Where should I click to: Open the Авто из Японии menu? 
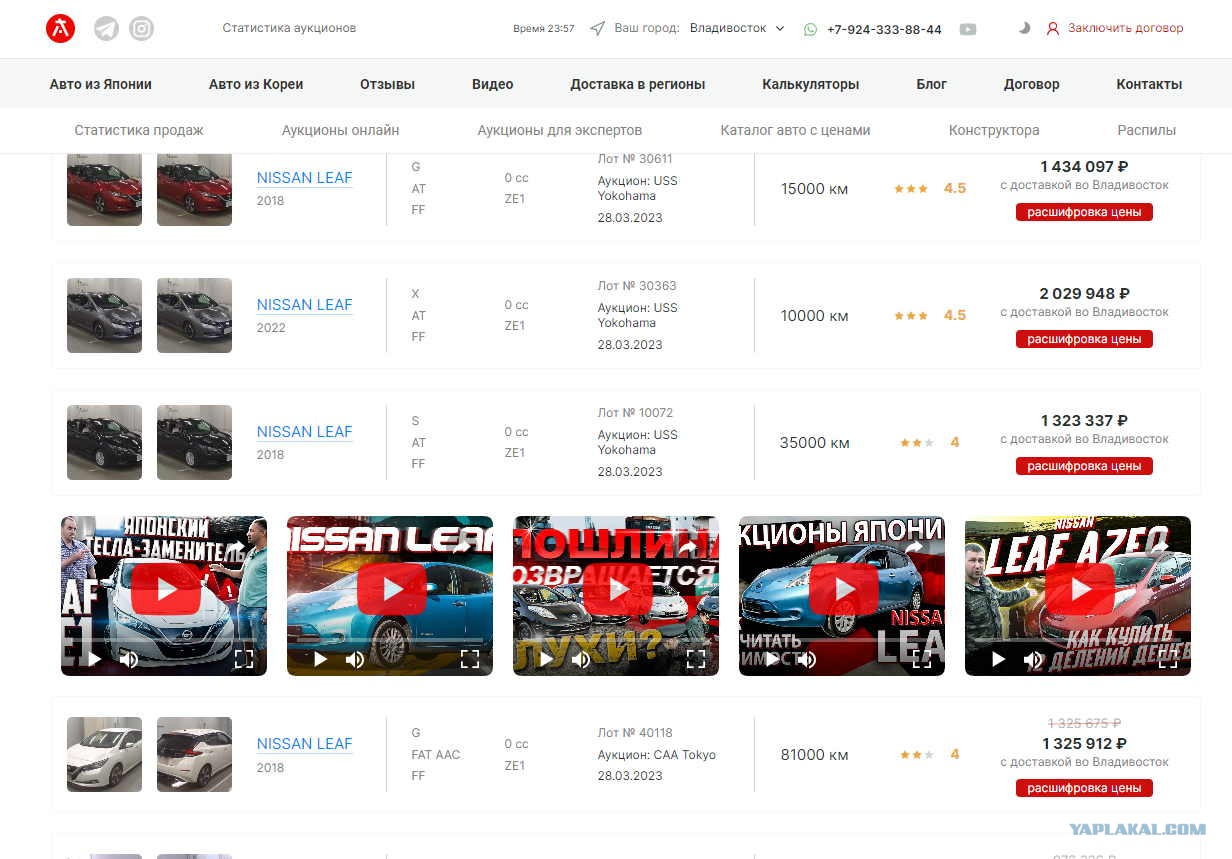tap(101, 84)
